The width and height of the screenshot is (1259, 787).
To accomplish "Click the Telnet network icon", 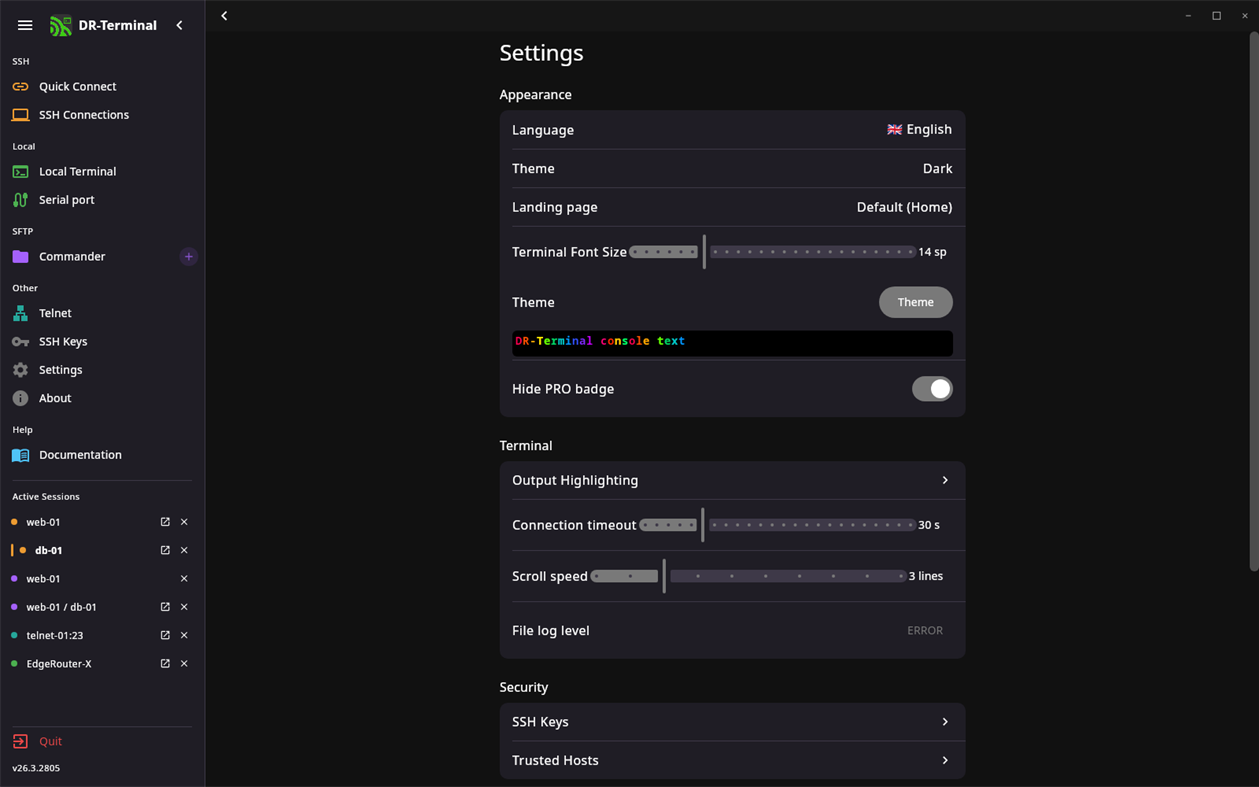I will [x=20, y=313].
